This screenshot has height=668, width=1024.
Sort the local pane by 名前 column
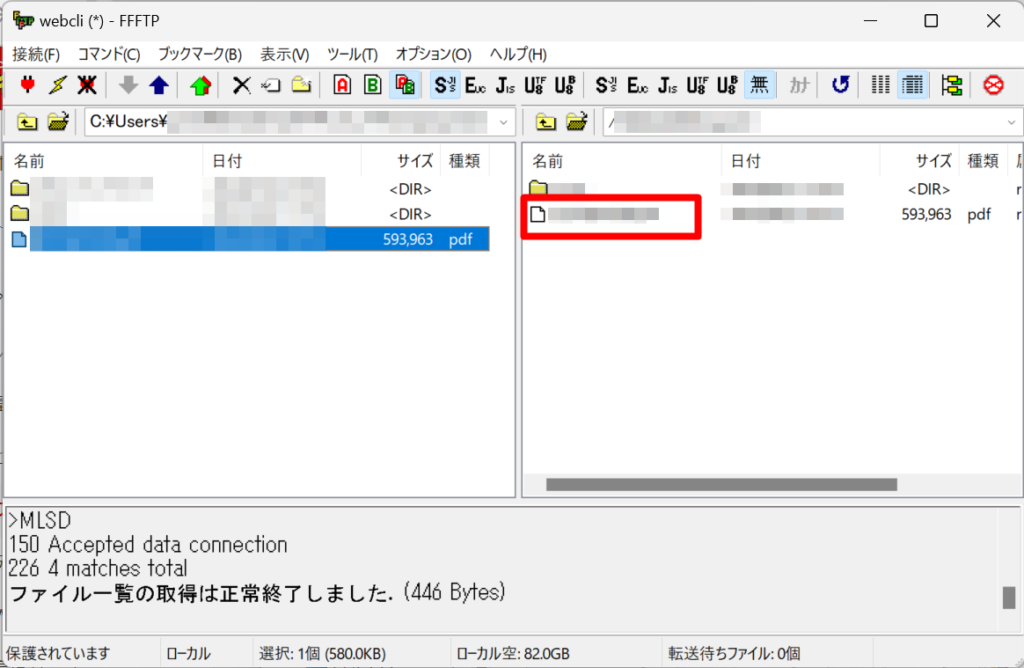[104, 161]
